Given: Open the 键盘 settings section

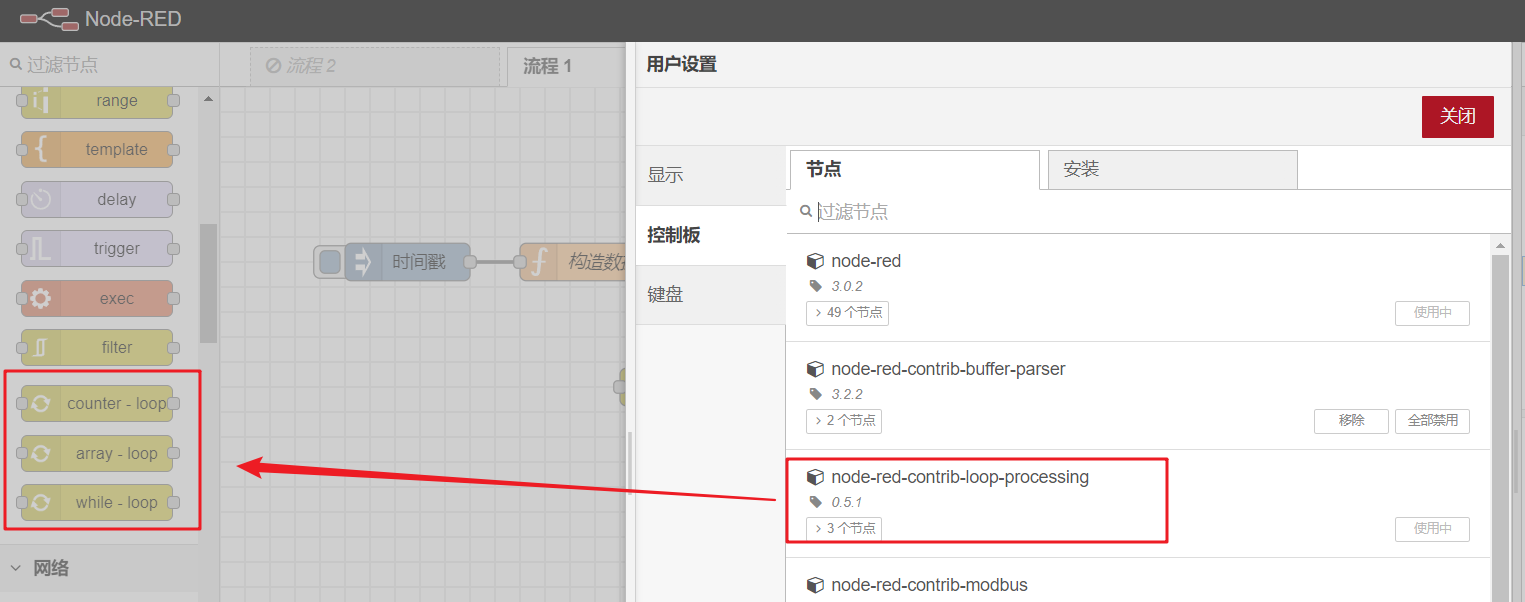Looking at the screenshot, I should point(711,295).
